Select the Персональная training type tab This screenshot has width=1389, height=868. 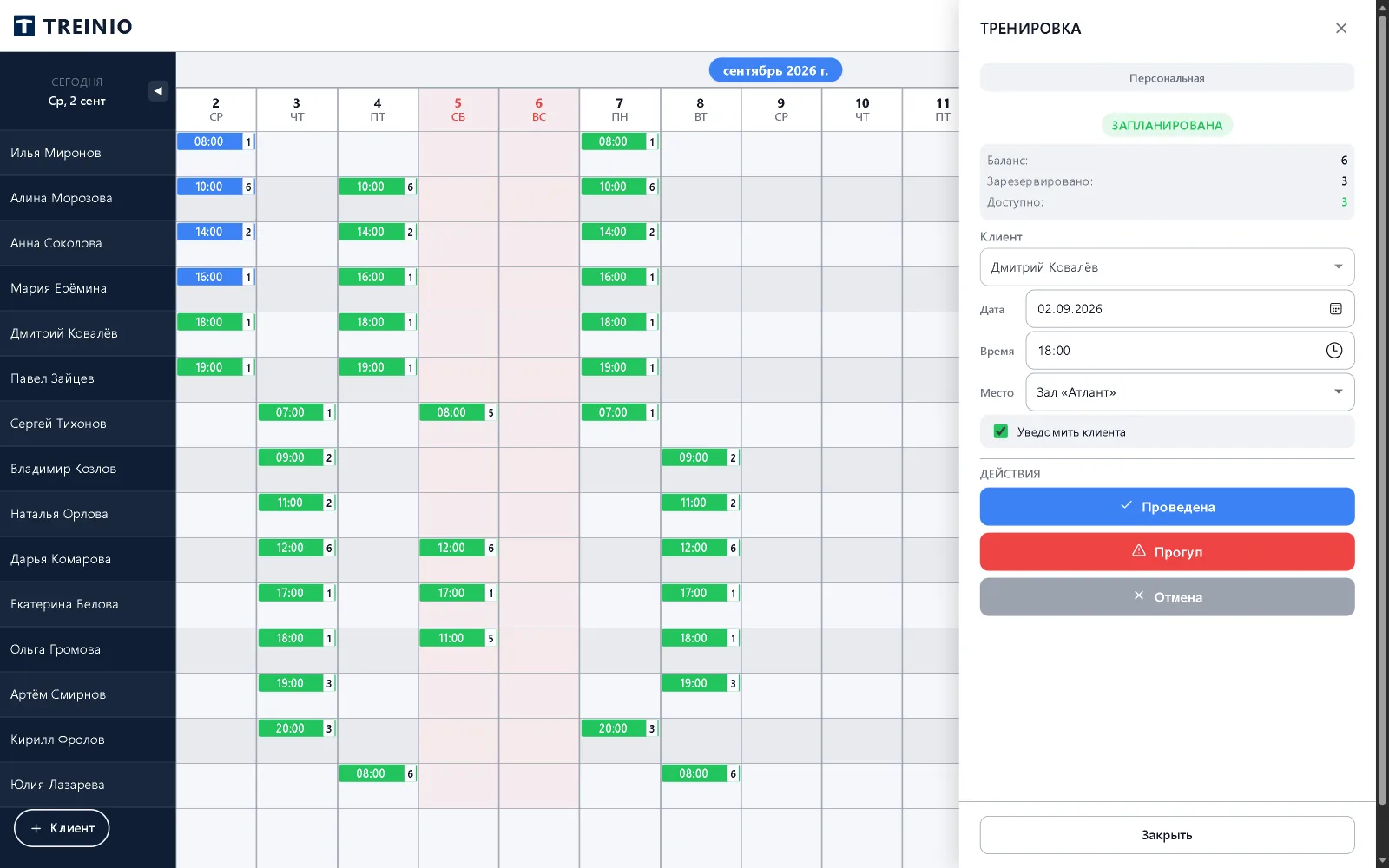[x=1167, y=78]
